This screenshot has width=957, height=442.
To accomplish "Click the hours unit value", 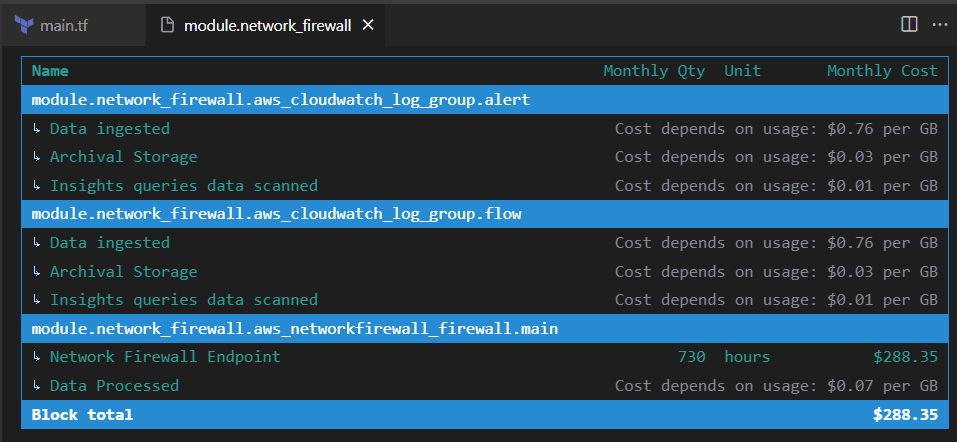I will (747, 357).
